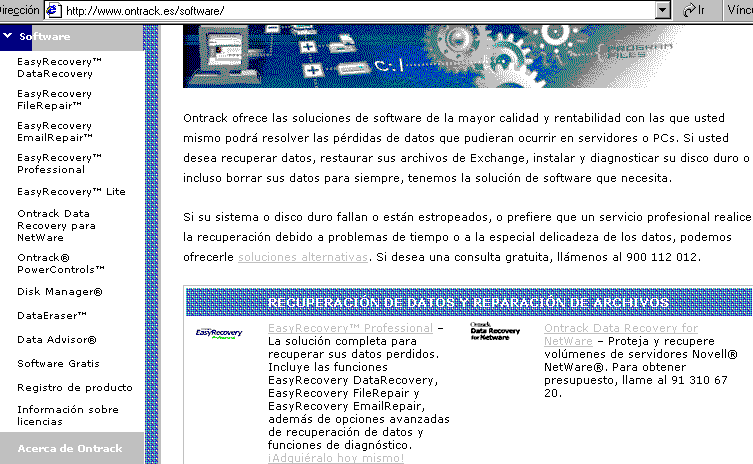This screenshot has width=753, height=464.
Task: Click the phone number 900 112 012 text
Action: coord(661,257)
